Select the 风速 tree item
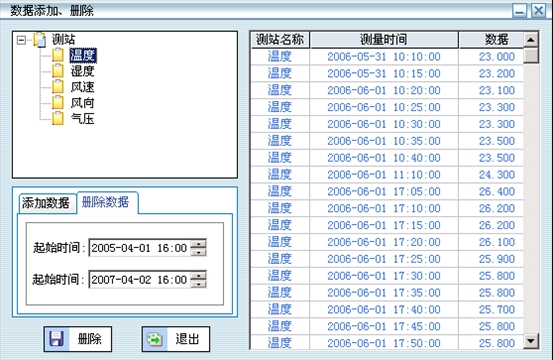The height and width of the screenshot is (360, 553). (x=83, y=87)
